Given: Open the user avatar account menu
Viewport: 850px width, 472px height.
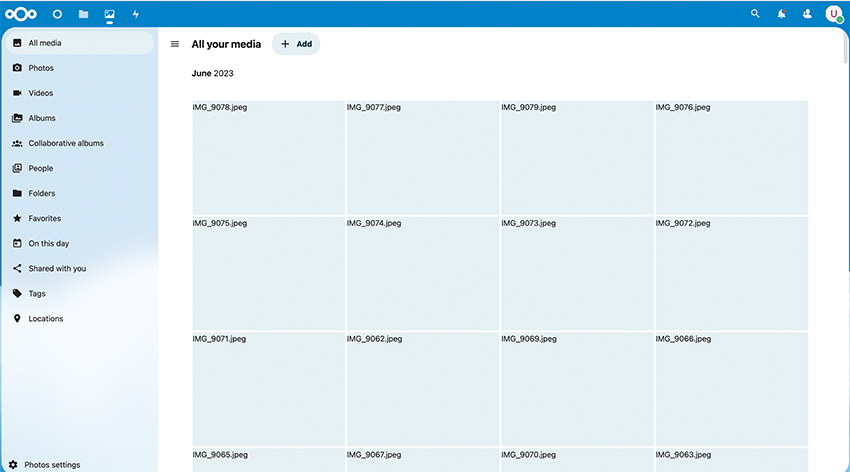Looking at the screenshot, I should (x=833, y=14).
